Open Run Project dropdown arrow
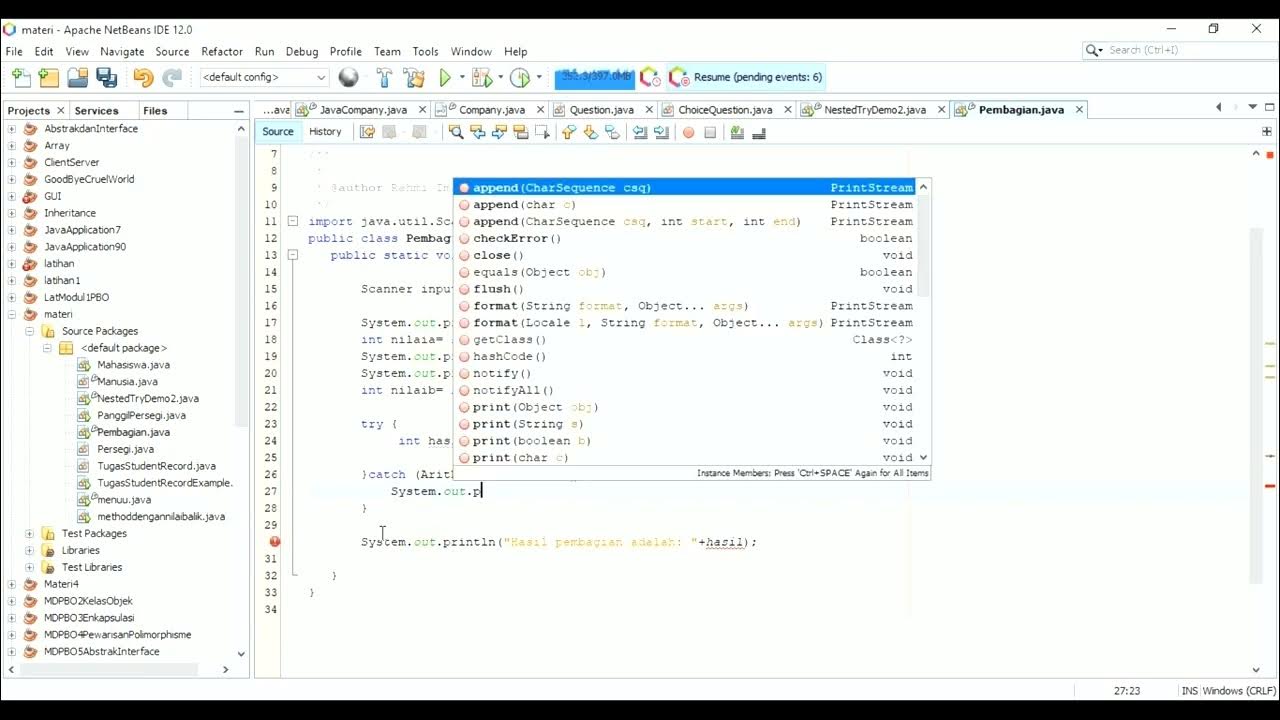1280x720 pixels. pyautogui.click(x=462, y=77)
